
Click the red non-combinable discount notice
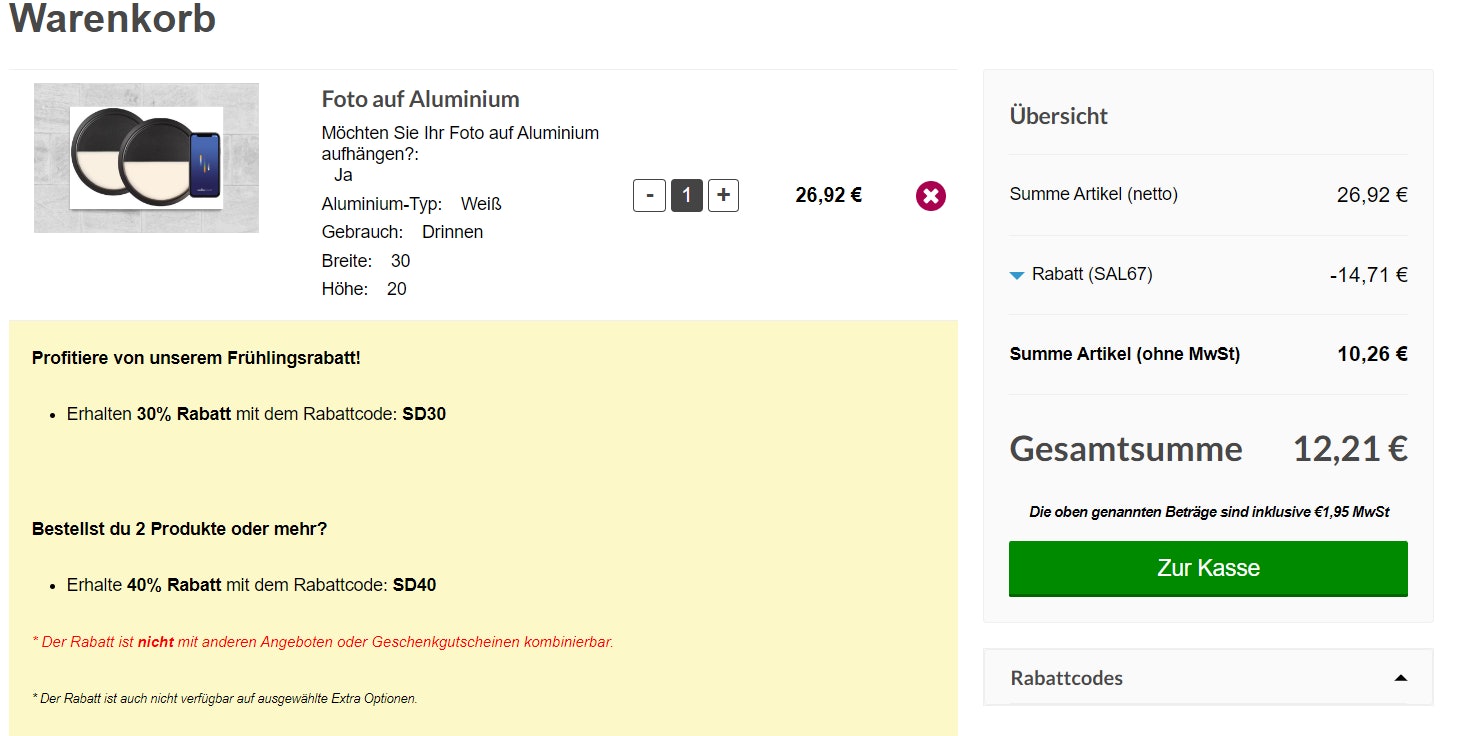322,642
